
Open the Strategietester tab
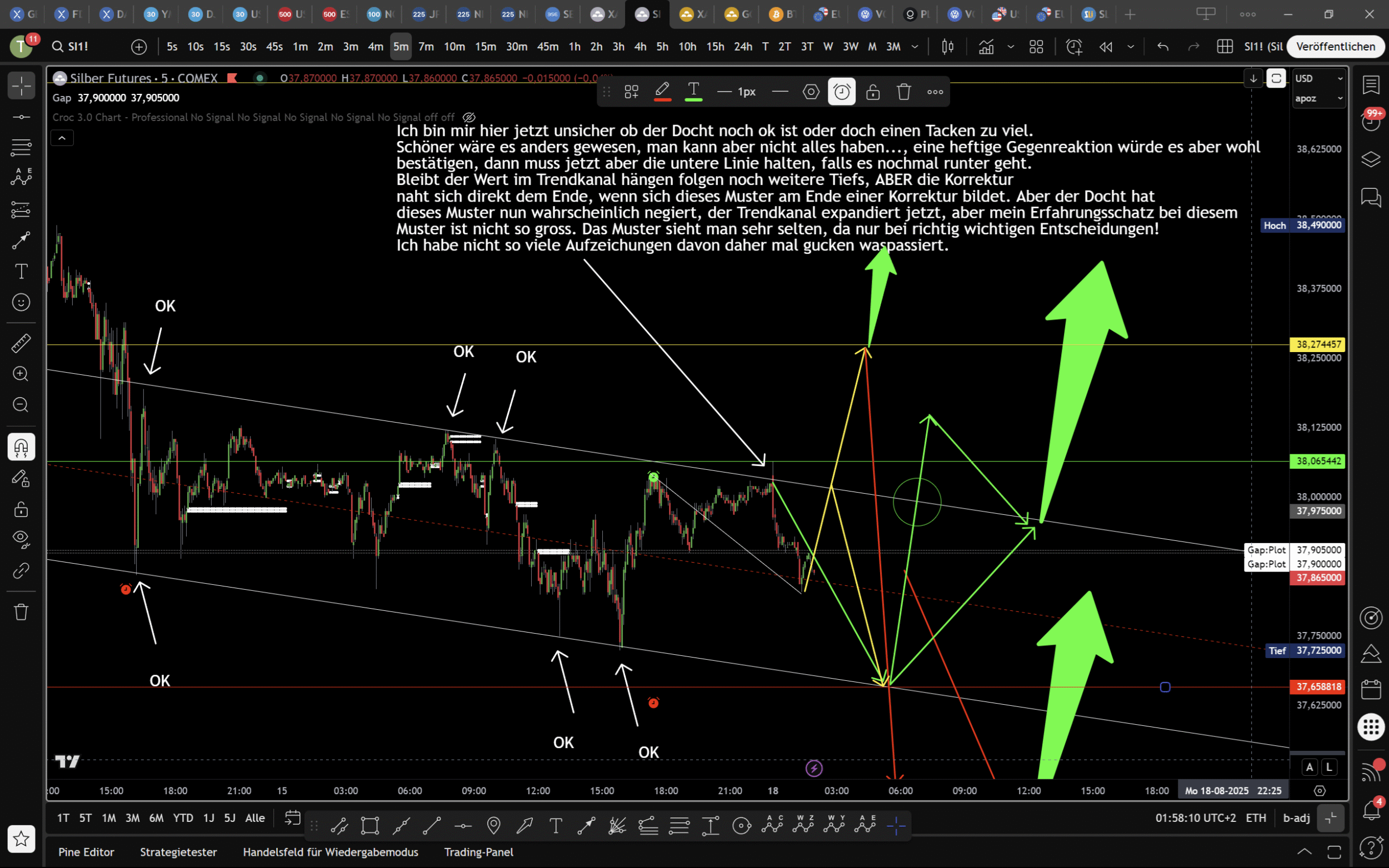pyautogui.click(x=178, y=852)
